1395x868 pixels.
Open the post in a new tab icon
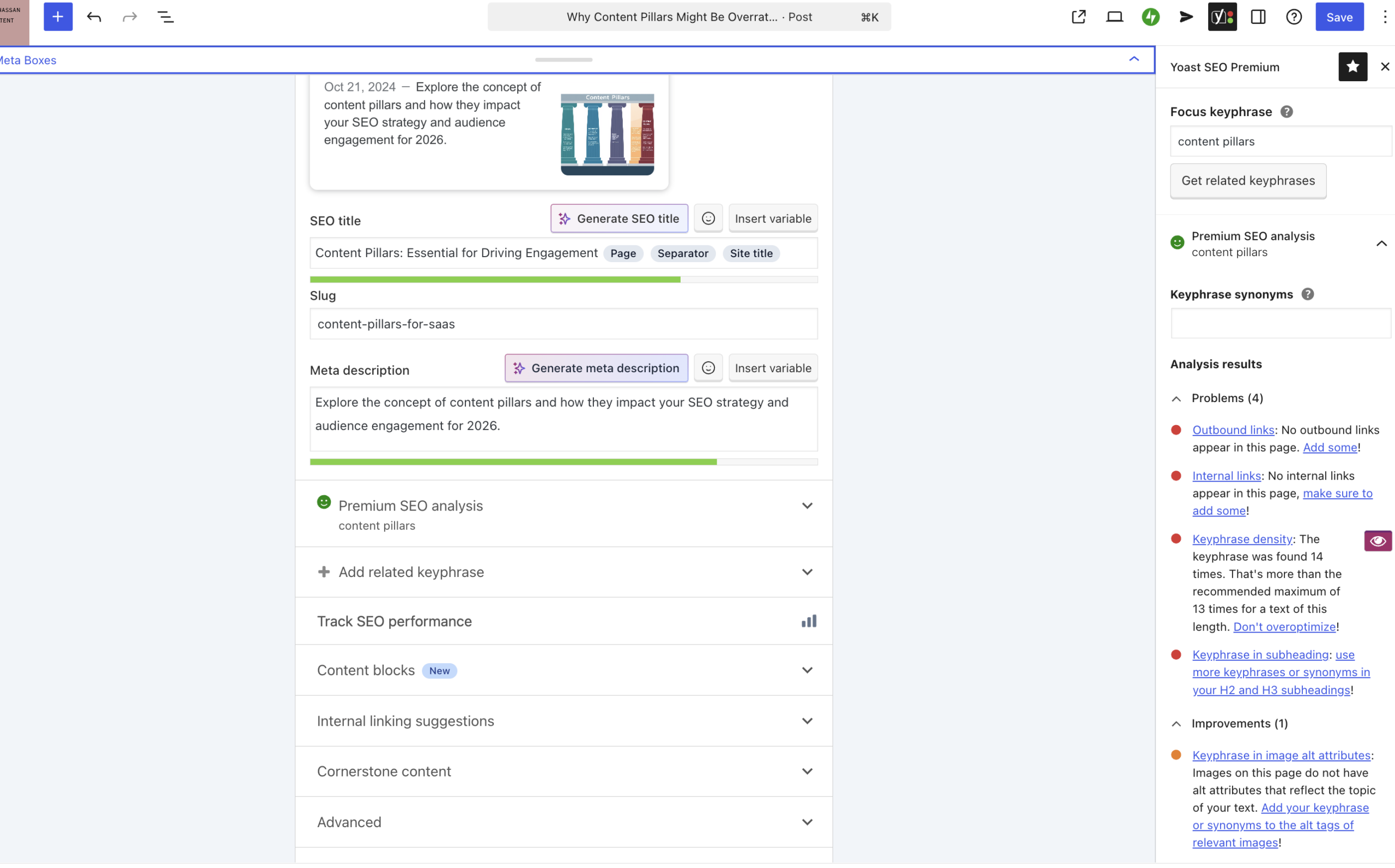[x=1078, y=17]
